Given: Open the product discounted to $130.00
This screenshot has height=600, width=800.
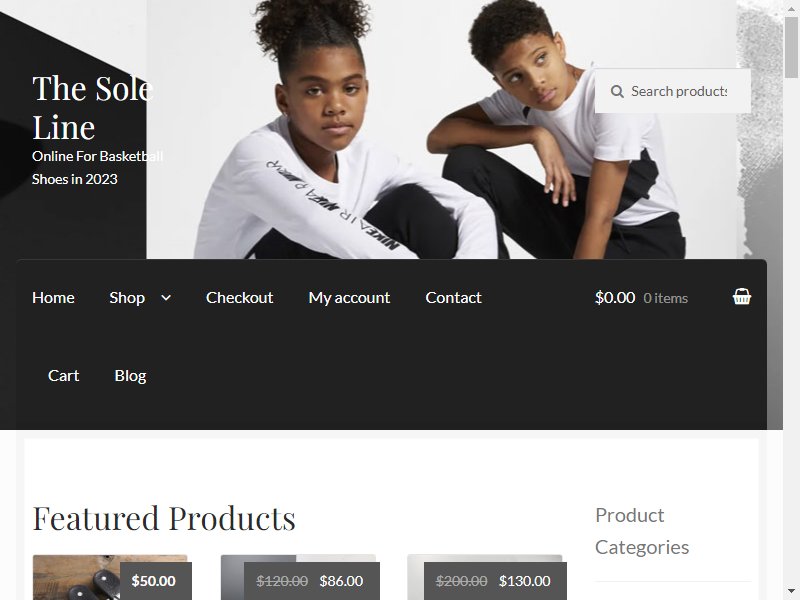Looking at the screenshot, I should click(485, 578).
